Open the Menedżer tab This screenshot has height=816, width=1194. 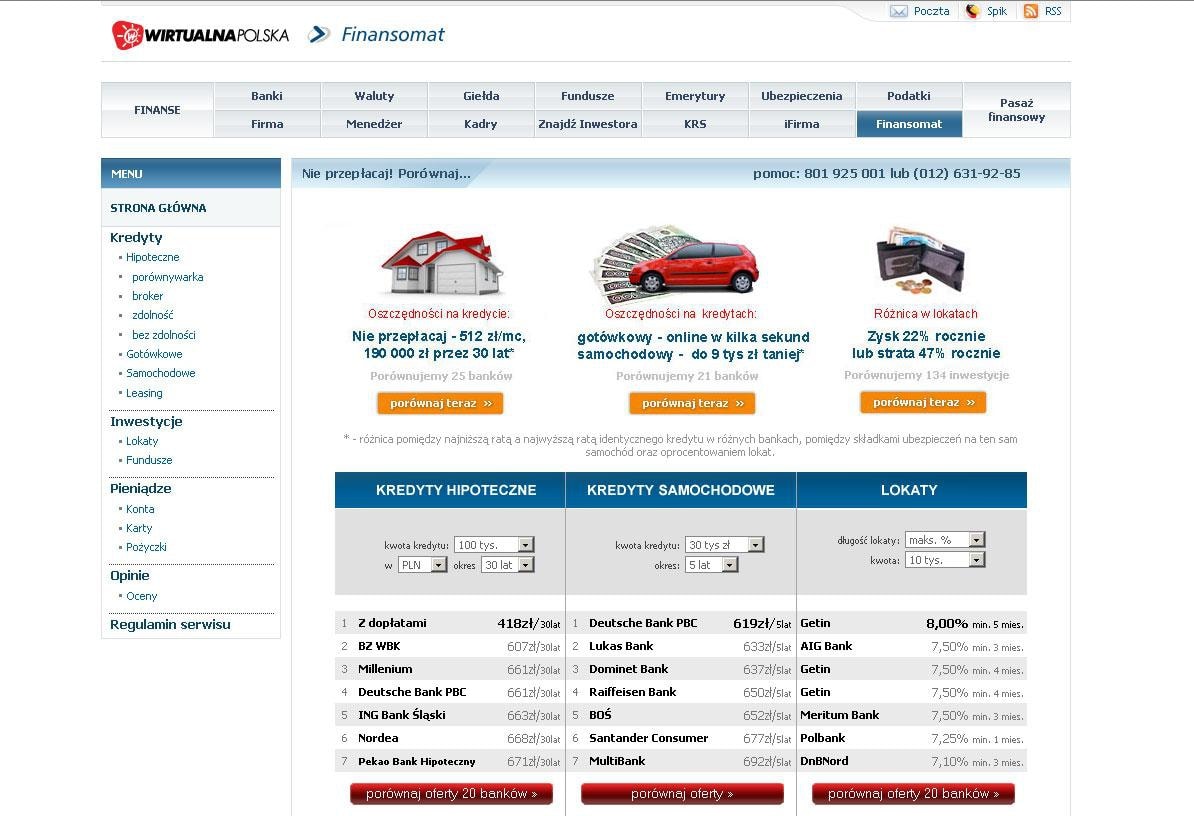[x=374, y=124]
